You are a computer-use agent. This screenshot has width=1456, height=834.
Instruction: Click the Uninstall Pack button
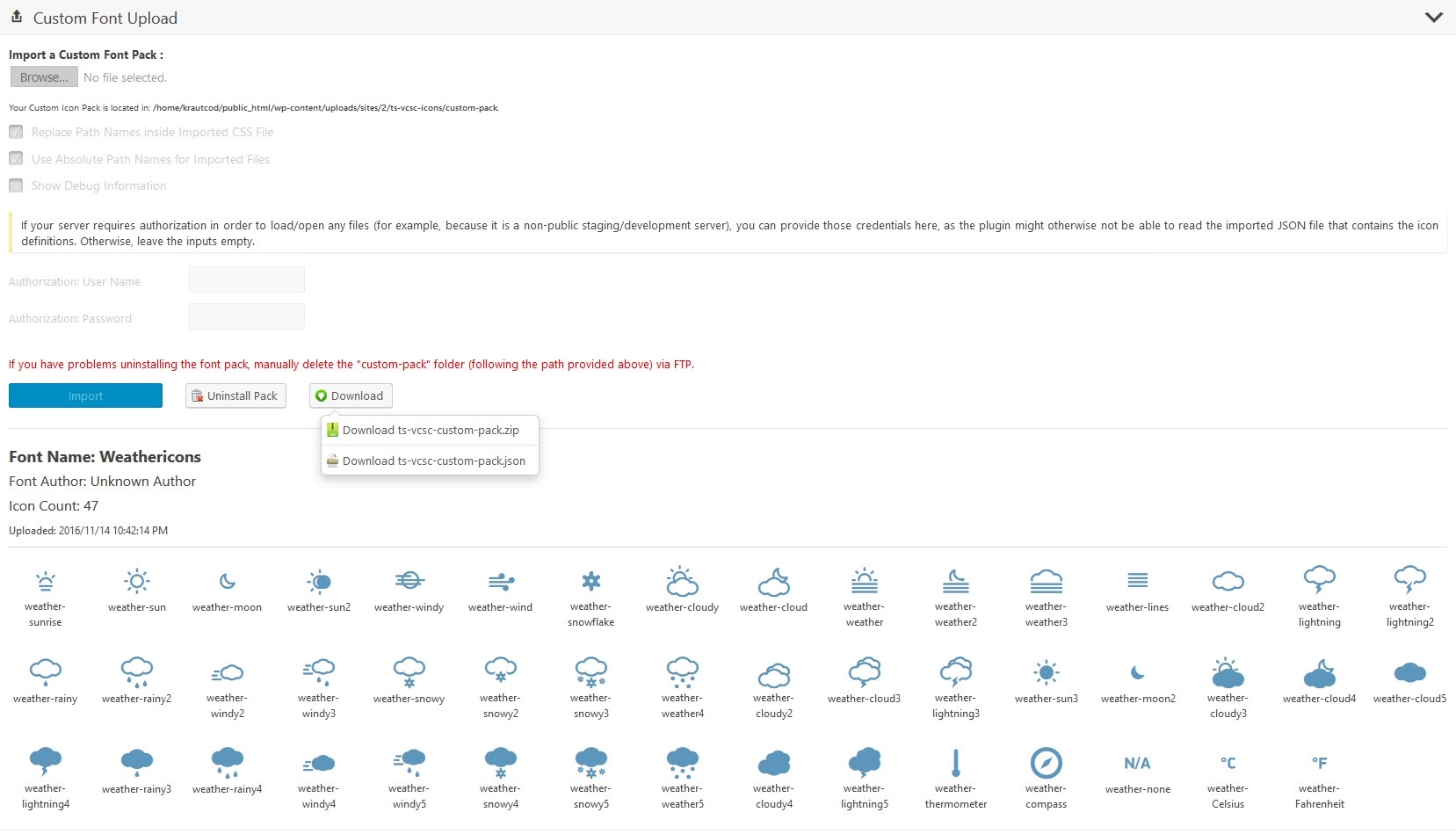(235, 395)
